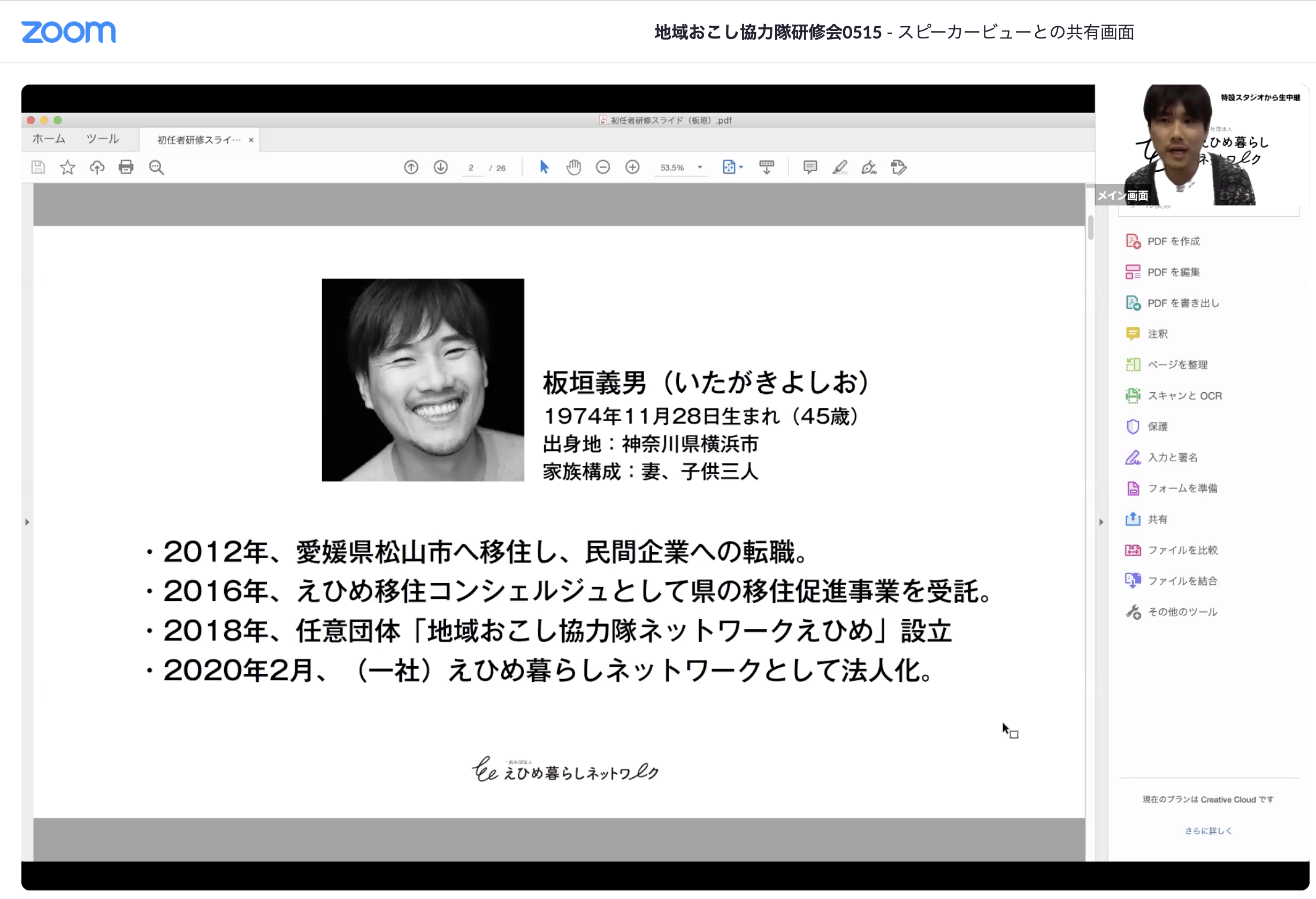Open the 保護 protect tool
Screen dimensions: 1316x899
click(1147, 426)
